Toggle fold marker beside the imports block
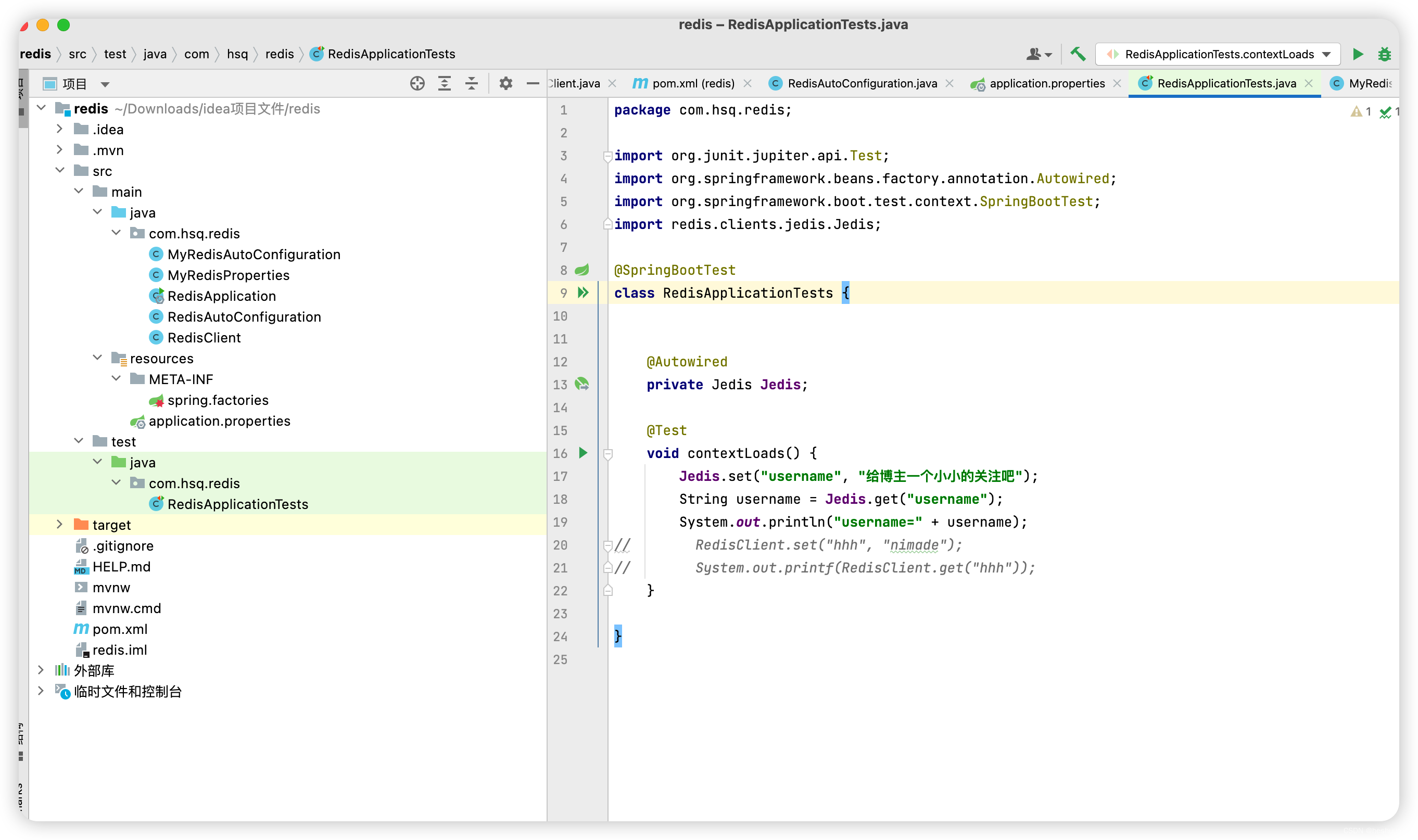1418x840 pixels. pyautogui.click(x=607, y=156)
